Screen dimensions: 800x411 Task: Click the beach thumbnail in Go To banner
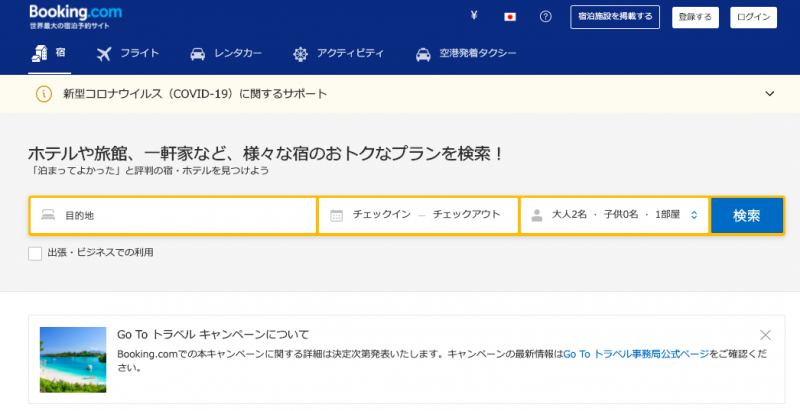click(73, 359)
